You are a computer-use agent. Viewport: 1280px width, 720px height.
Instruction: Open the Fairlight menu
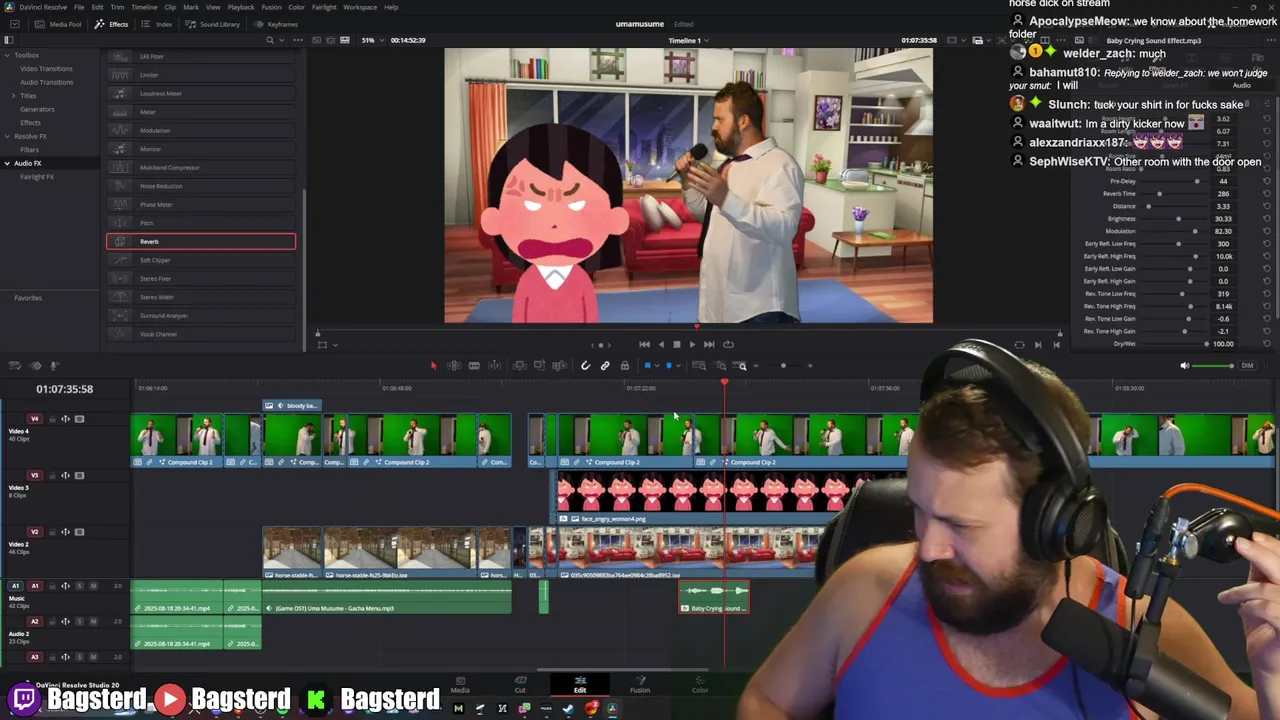324,7
